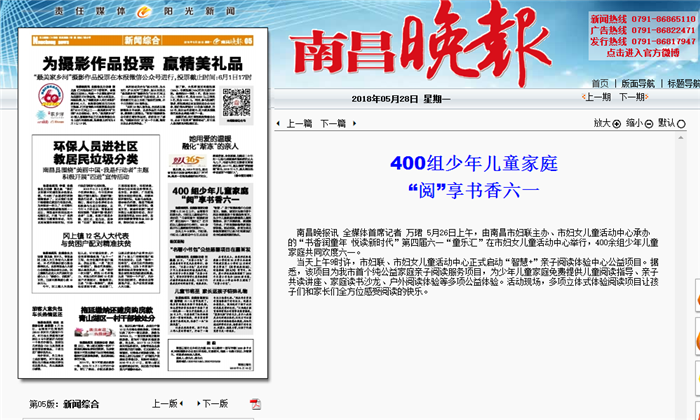
Task: Go to the next issue (下一期)
Action: point(631,97)
